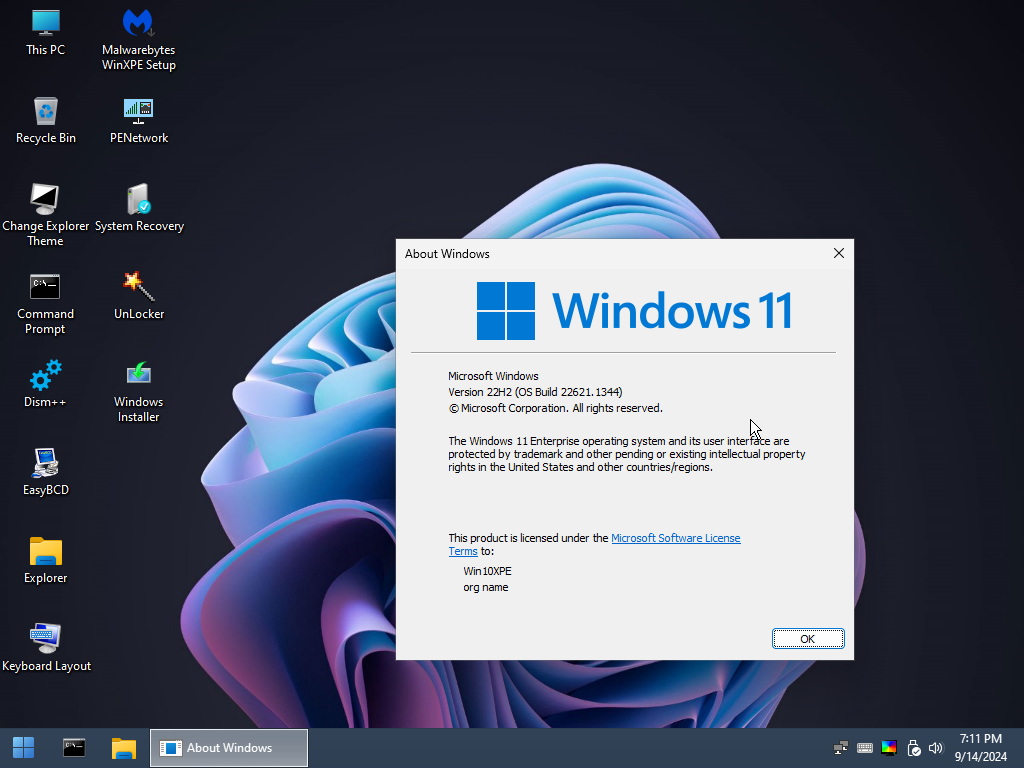Screen dimensions: 1024x768
Task: Open the Start menu button
Action: click(24, 748)
